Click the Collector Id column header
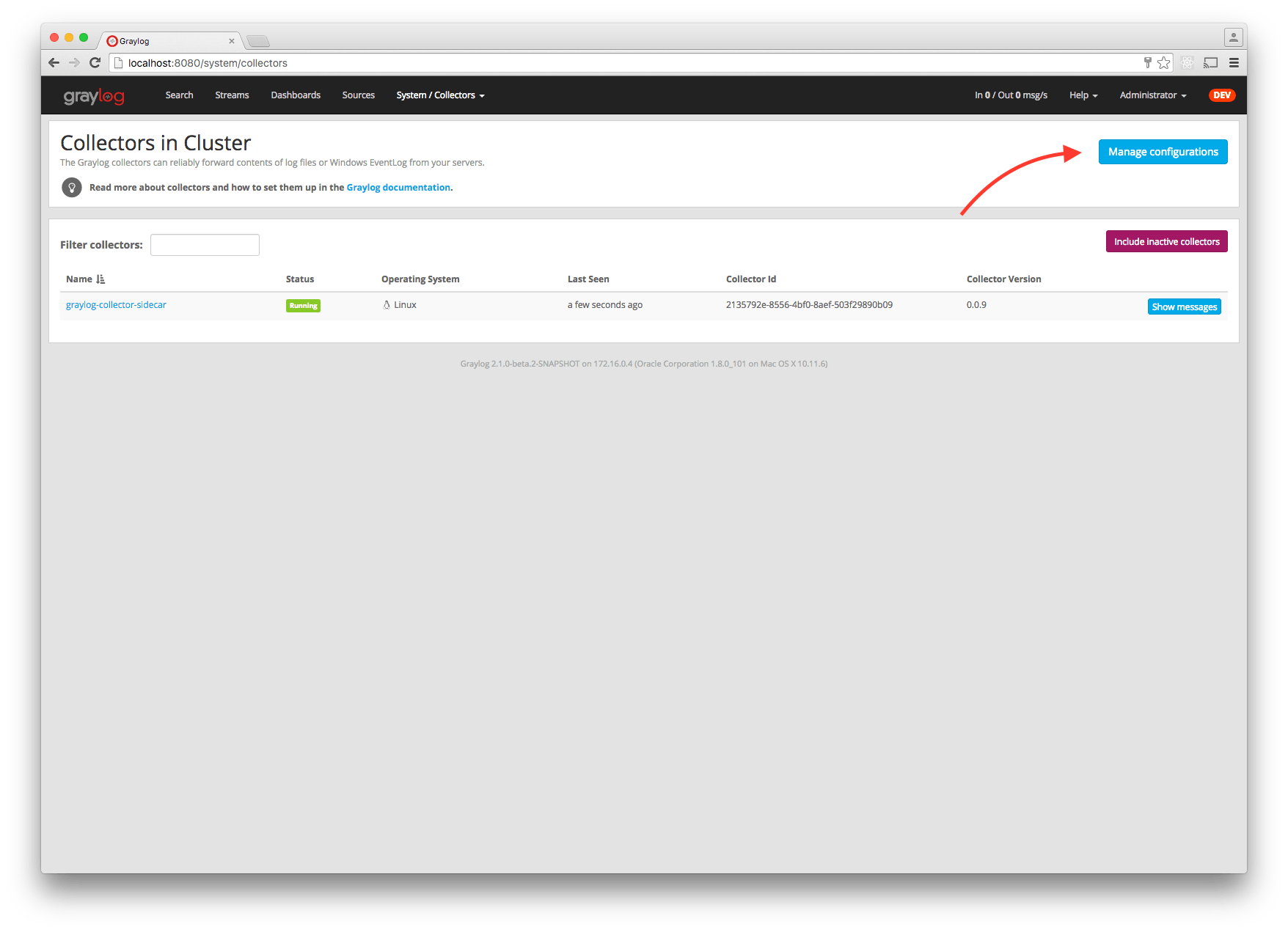Screen dimensions: 1288x932 point(751,279)
